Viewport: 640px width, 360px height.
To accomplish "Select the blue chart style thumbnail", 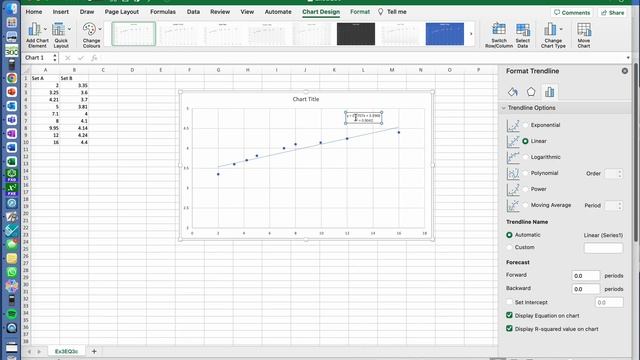I will [444, 34].
